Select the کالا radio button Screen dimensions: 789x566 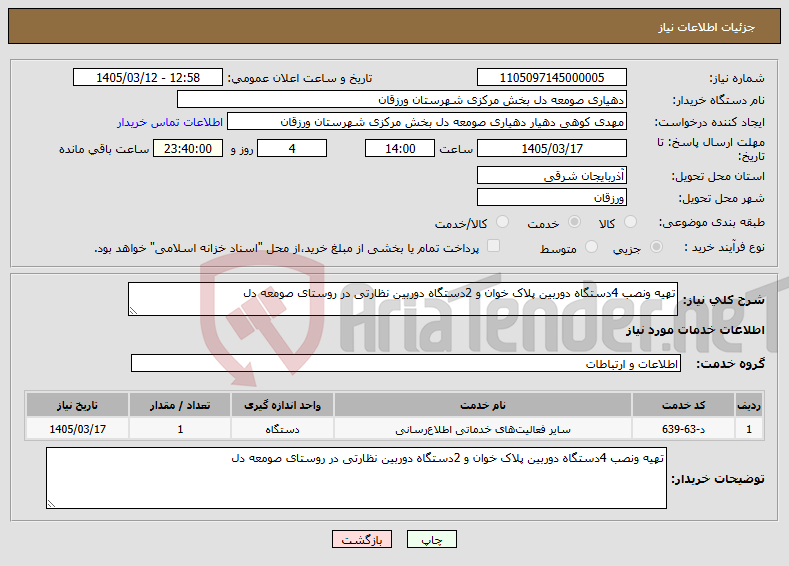coord(630,222)
